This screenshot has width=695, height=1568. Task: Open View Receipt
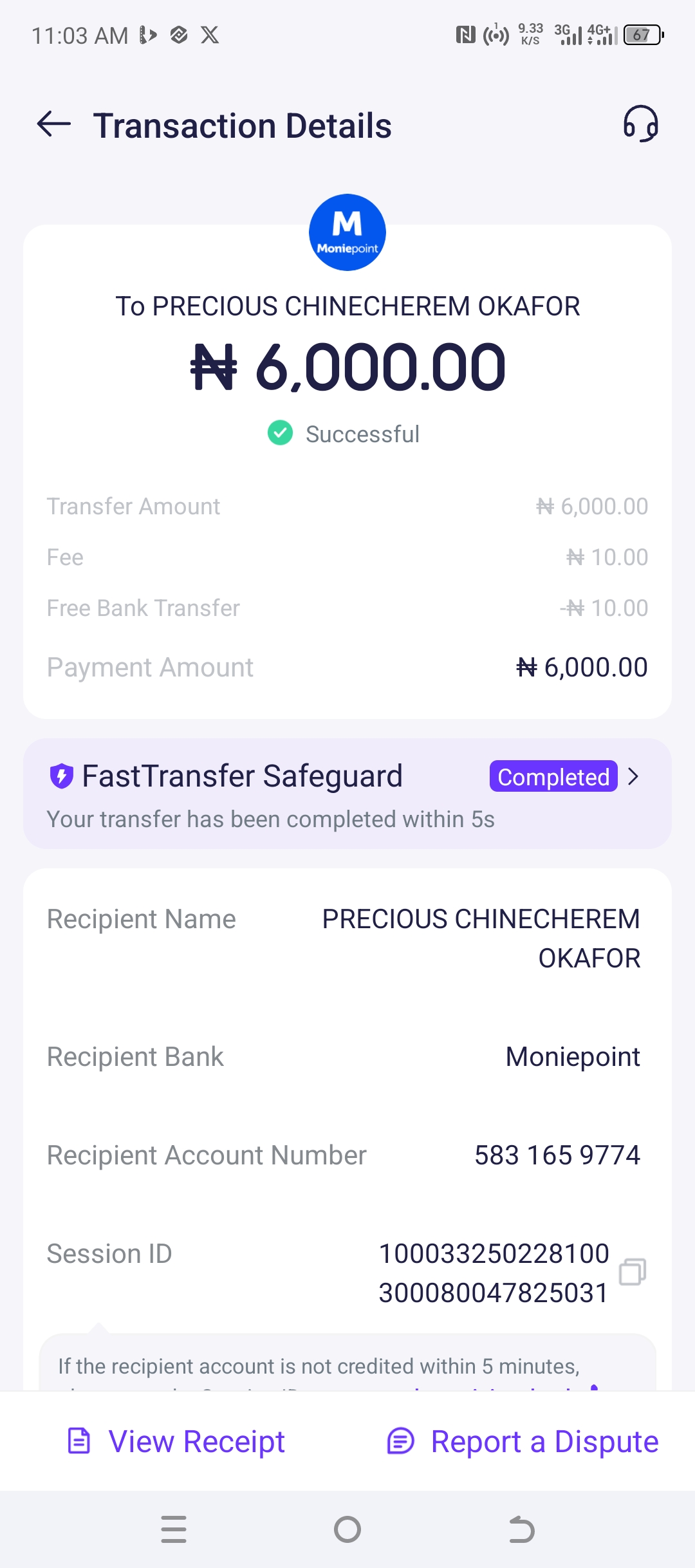196,1441
